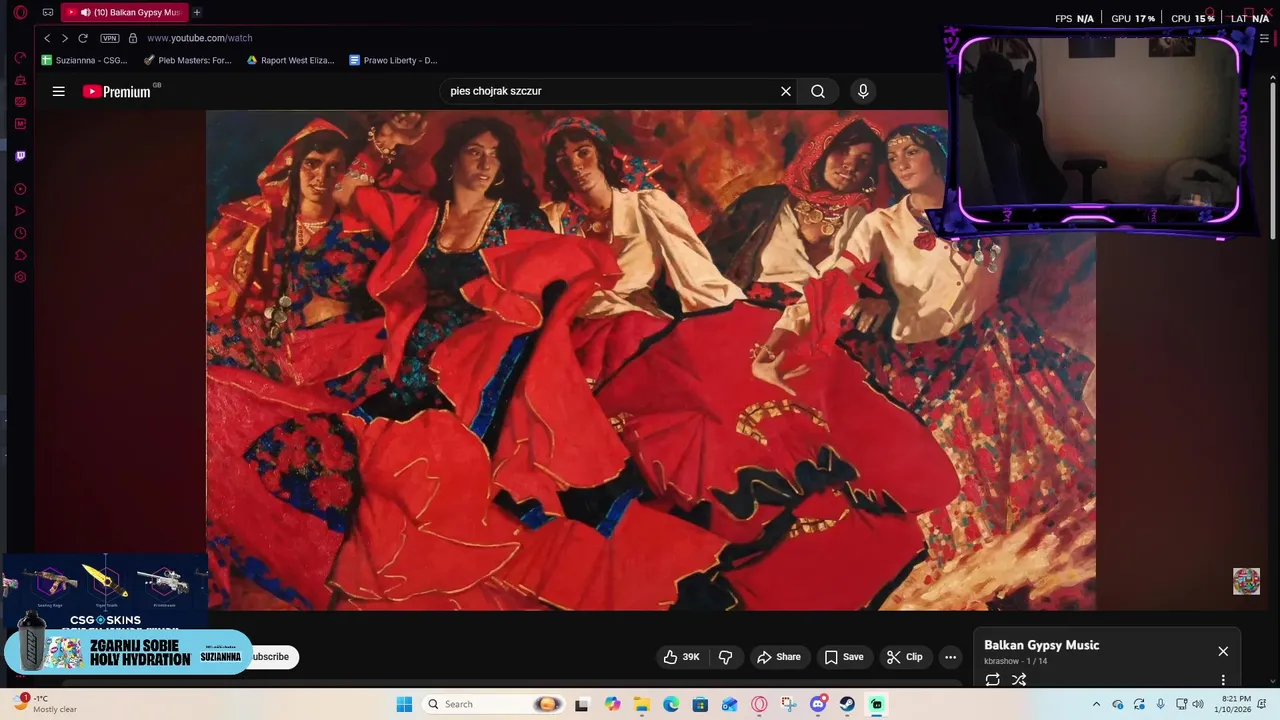The width and height of the screenshot is (1280, 720).
Task: Open Task View on the taskbar
Action: 582,704
